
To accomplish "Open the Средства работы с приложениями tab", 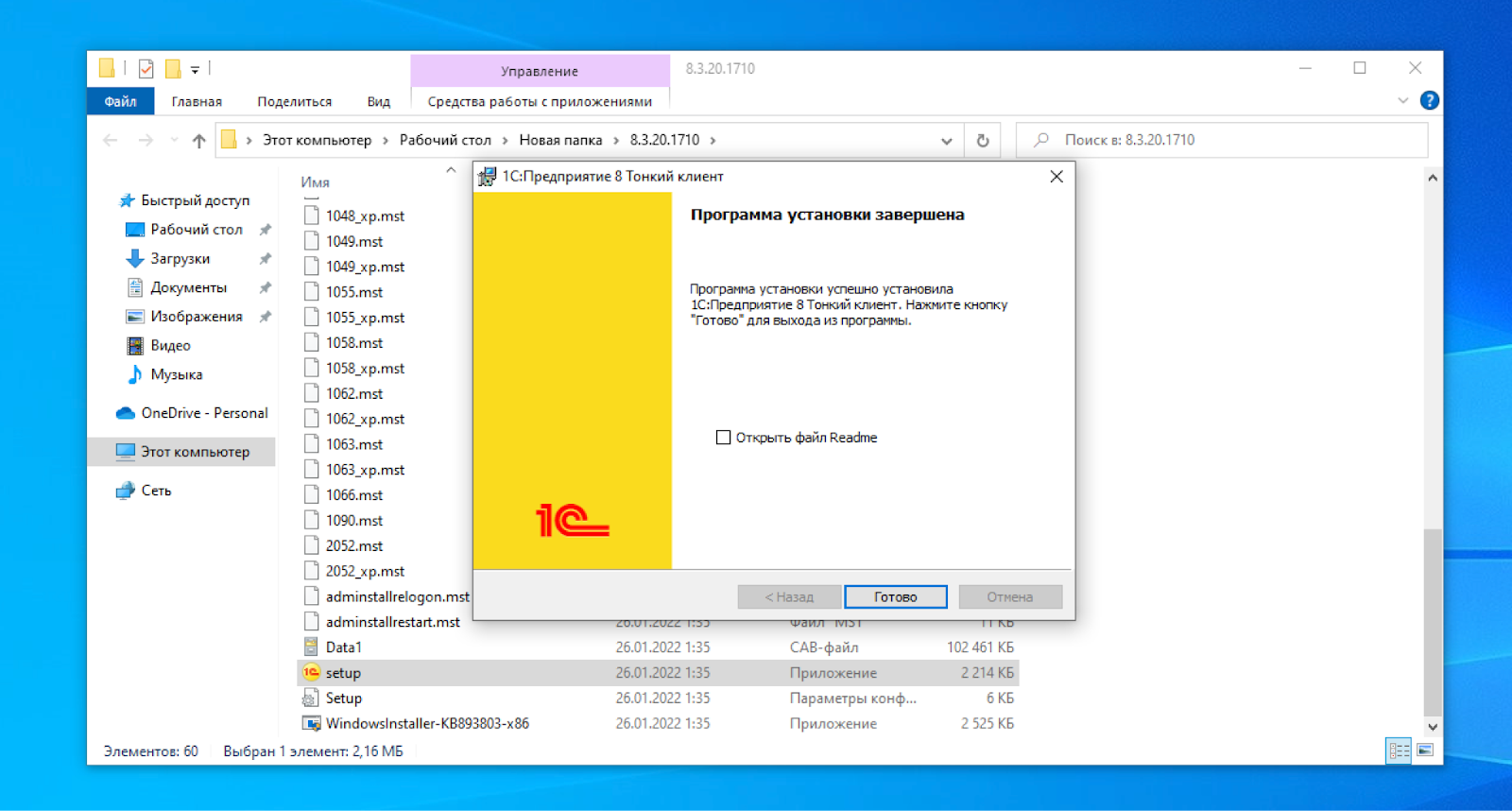I will [x=540, y=101].
